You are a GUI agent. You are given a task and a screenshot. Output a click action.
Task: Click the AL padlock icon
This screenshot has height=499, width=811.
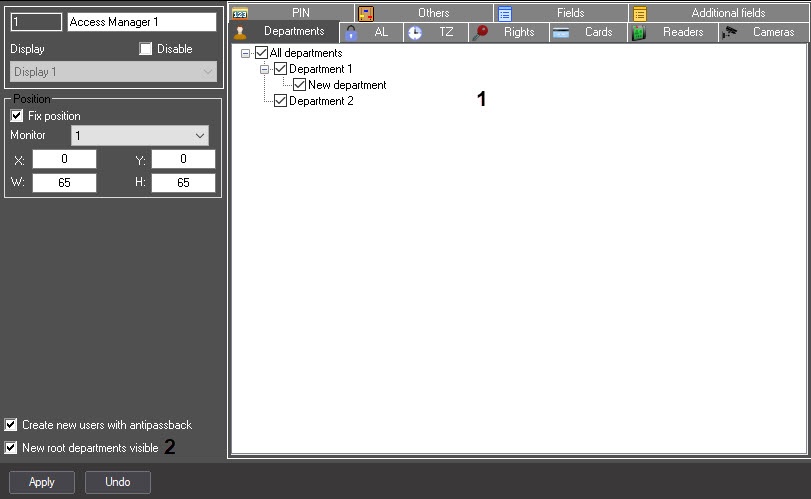351,33
